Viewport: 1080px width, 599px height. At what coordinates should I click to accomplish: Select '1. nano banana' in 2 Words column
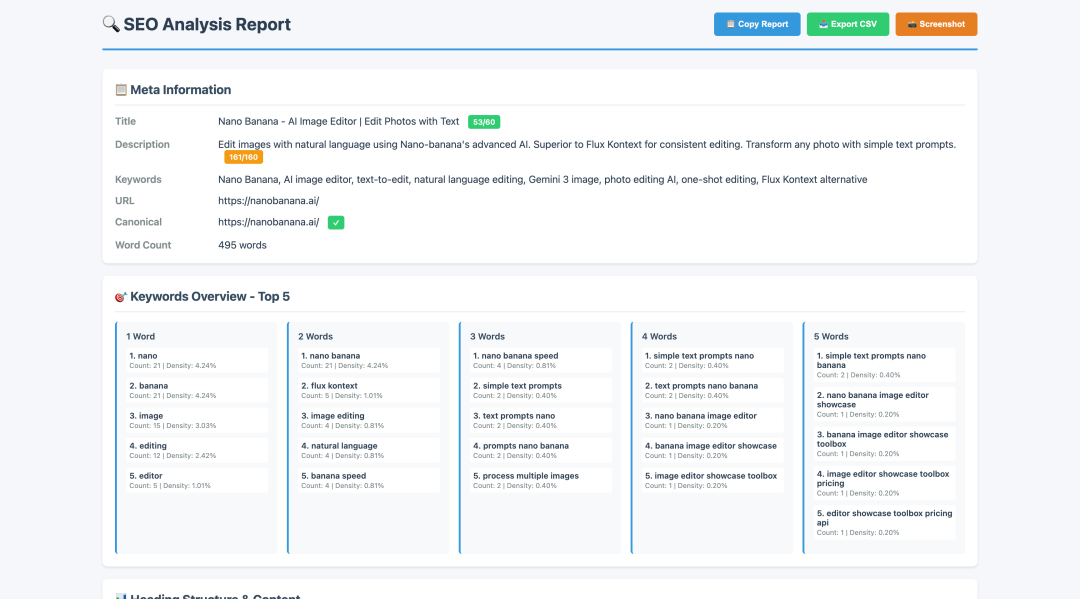coord(368,361)
